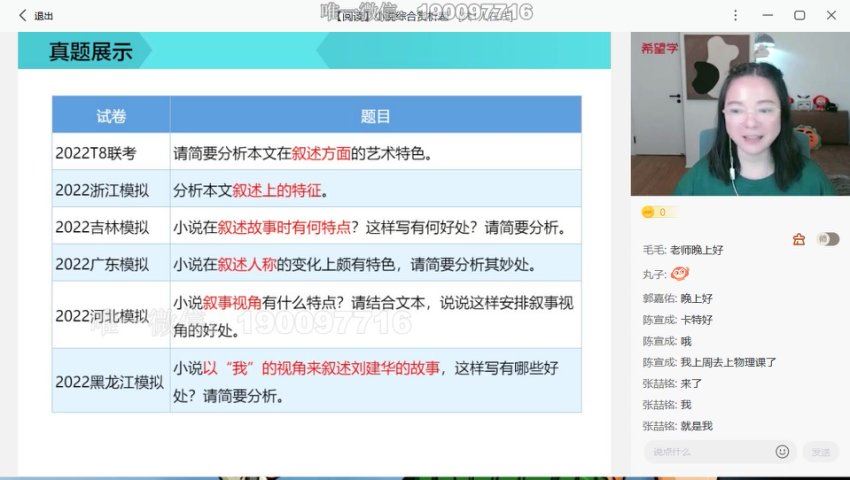Open the emoji picker in chat
850x480 pixels.
pyautogui.click(x=782, y=452)
